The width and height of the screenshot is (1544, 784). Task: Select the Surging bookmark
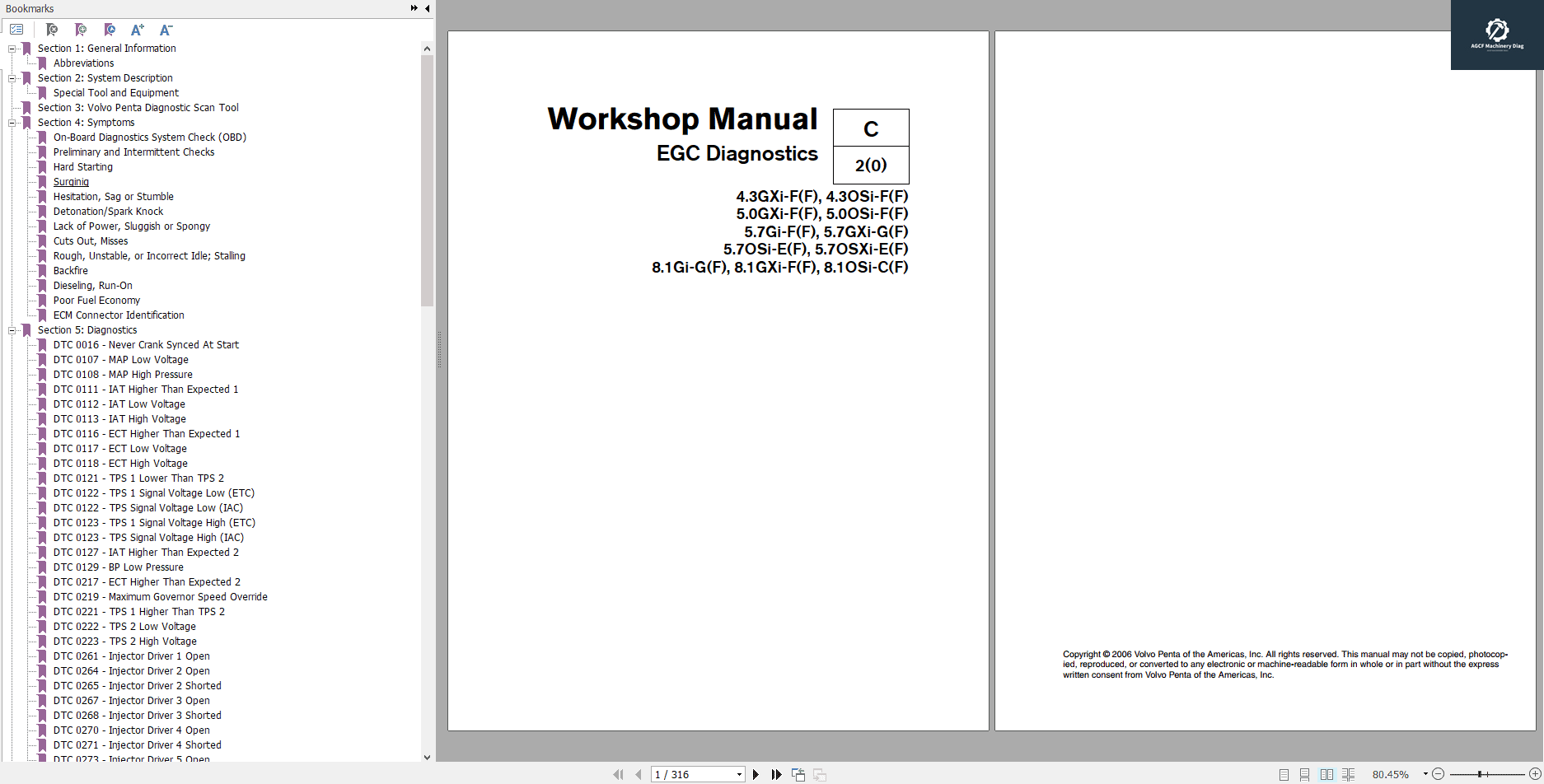point(71,181)
